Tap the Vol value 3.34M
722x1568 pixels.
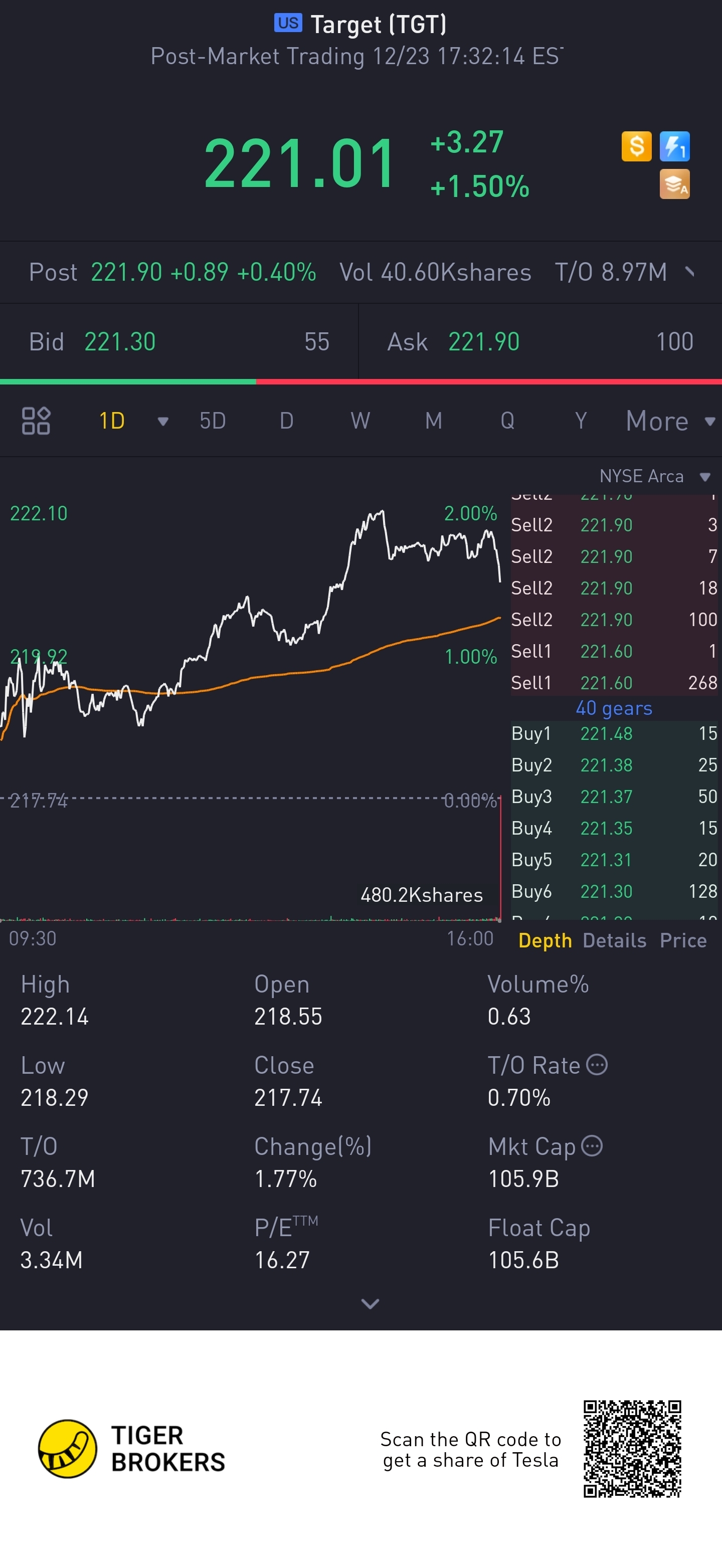tap(51, 1260)
